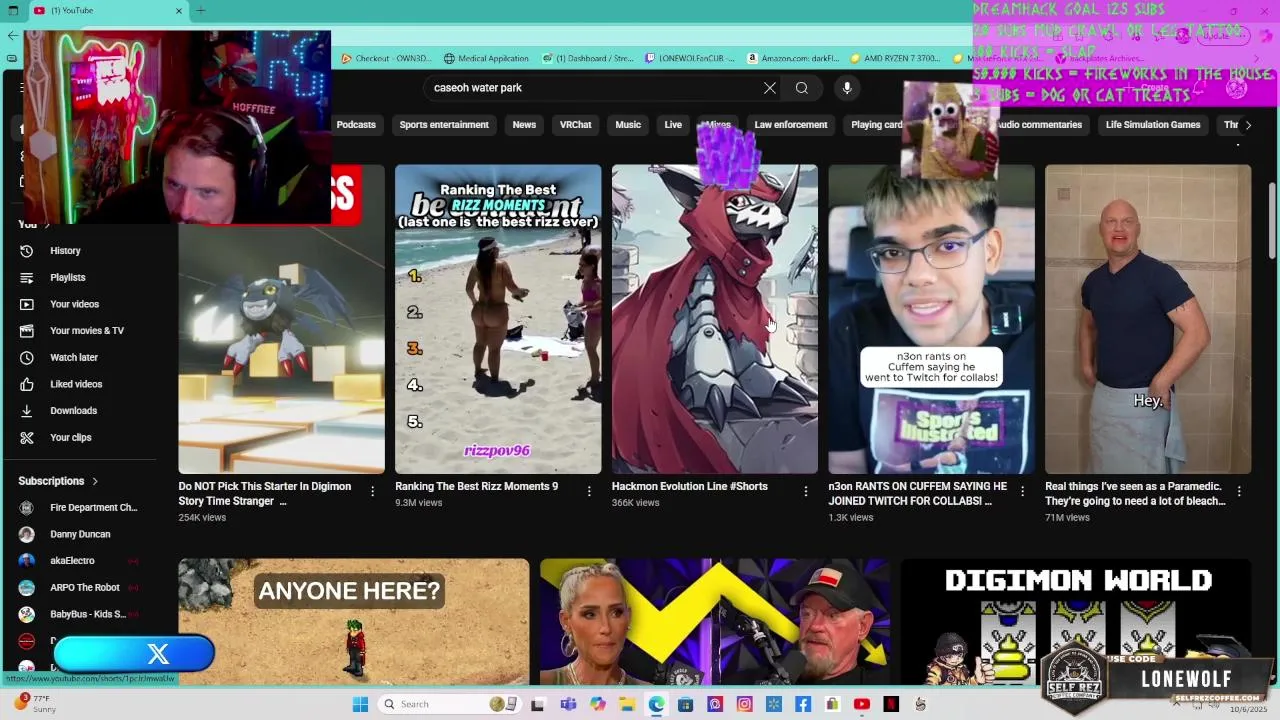Click the search magnifier button

pos(802,88)
